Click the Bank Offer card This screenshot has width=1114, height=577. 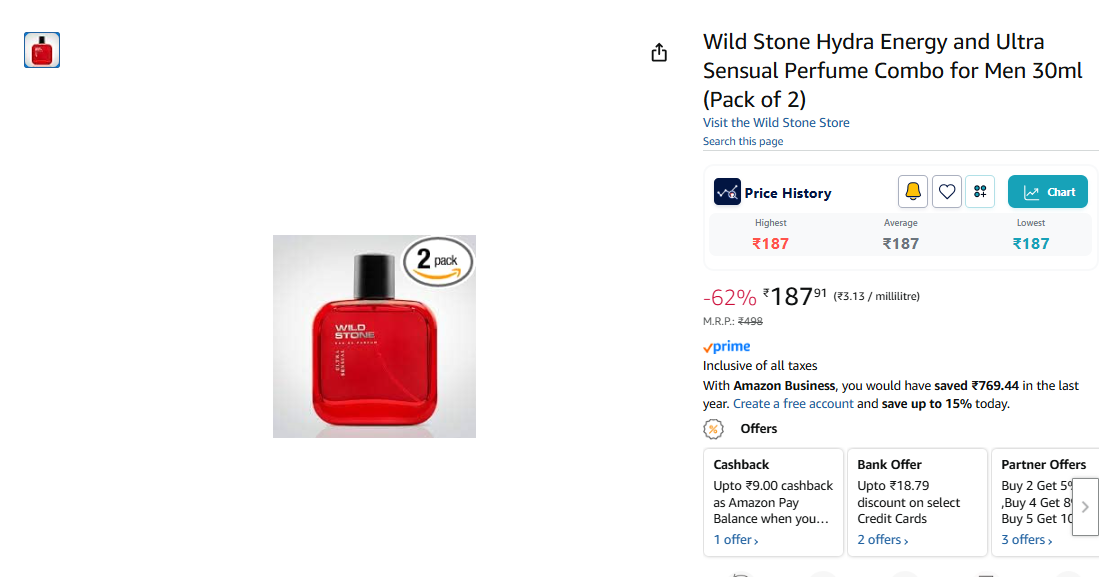tap(916, 502)
